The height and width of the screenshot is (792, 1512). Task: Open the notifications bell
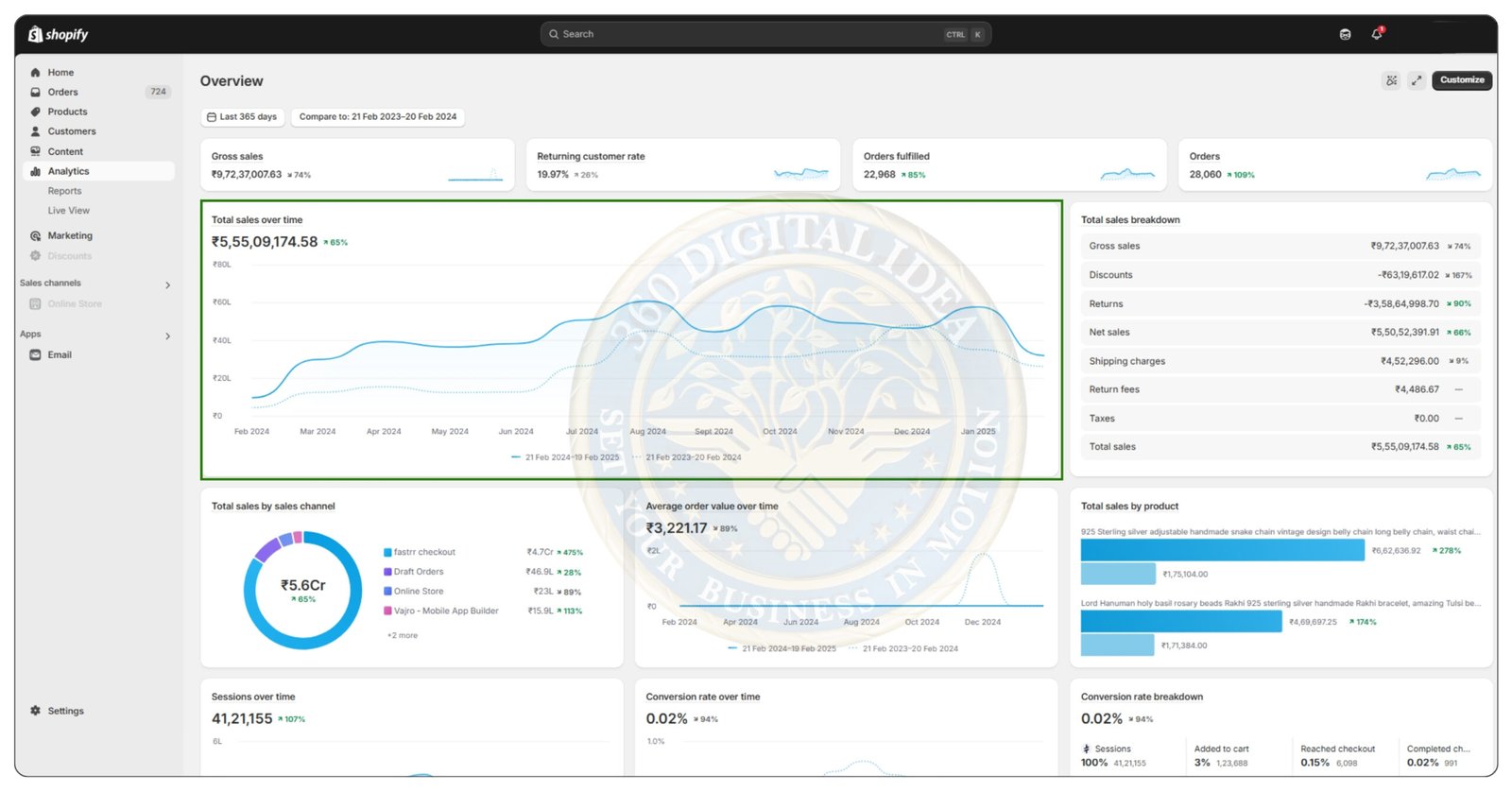point(1377,34)
